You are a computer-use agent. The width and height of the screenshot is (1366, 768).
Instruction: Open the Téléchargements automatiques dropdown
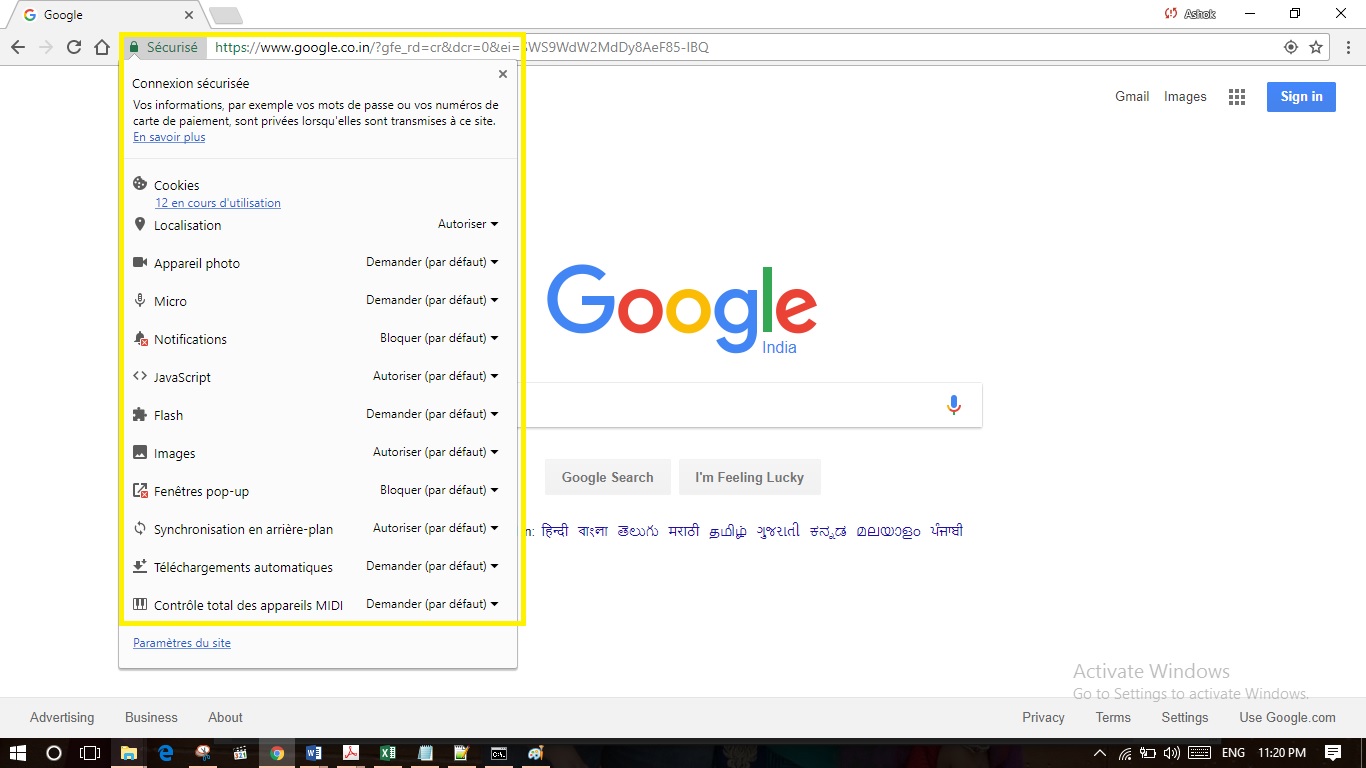pos(432,566)
